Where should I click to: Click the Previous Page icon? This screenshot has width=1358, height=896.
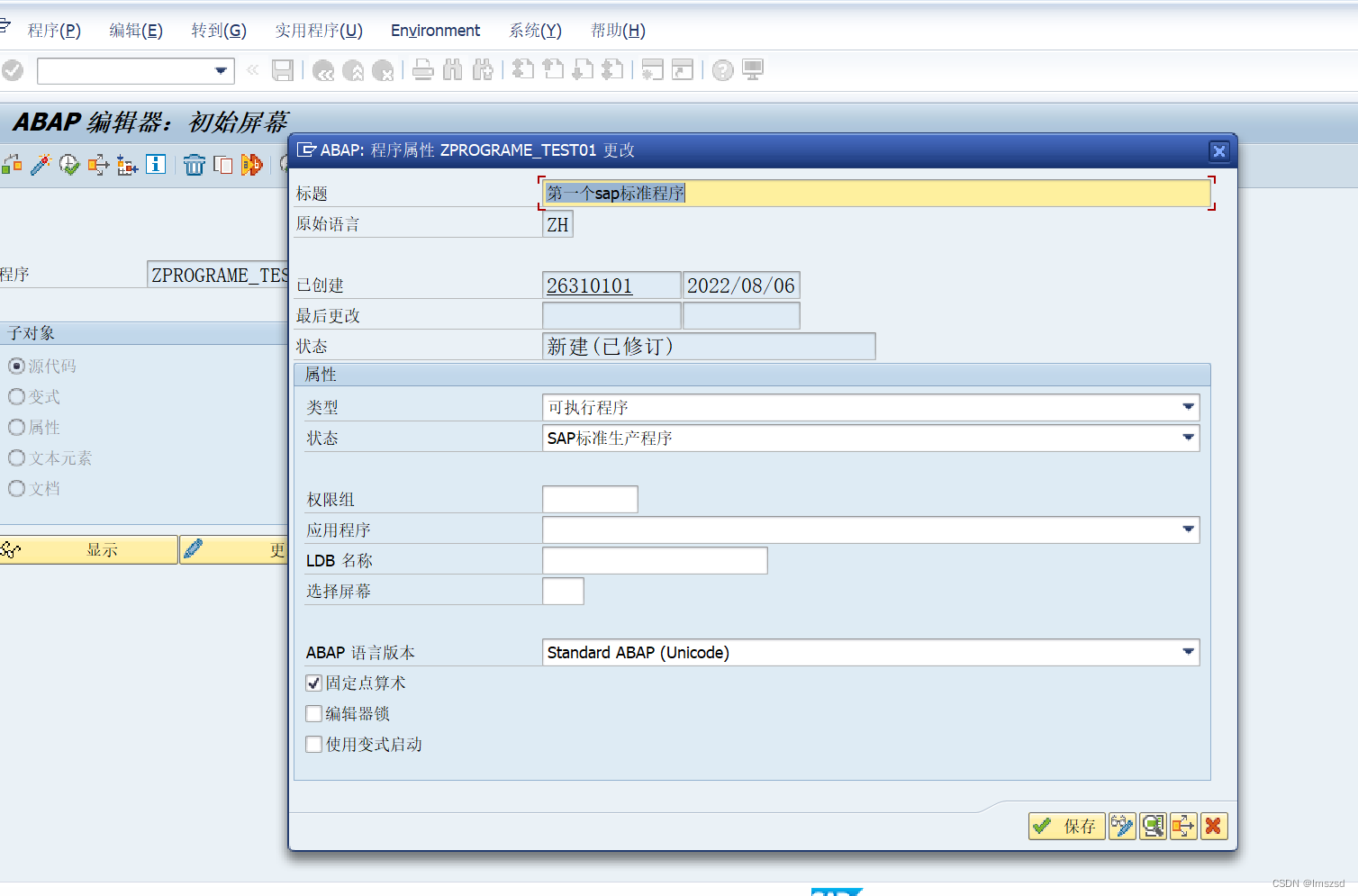[553, 70]
